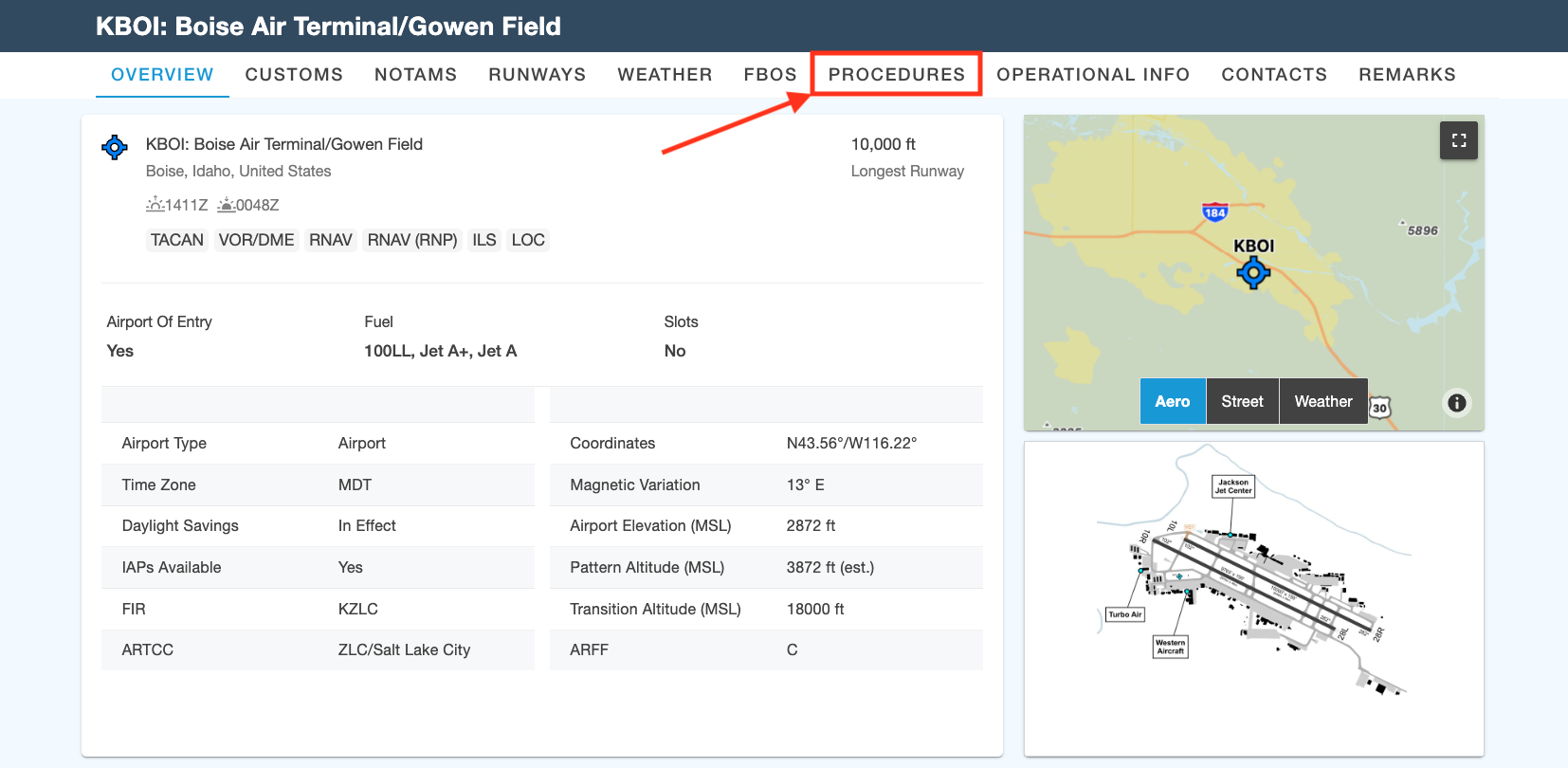Click the IAPs Available value Yes

coord(351,567)
